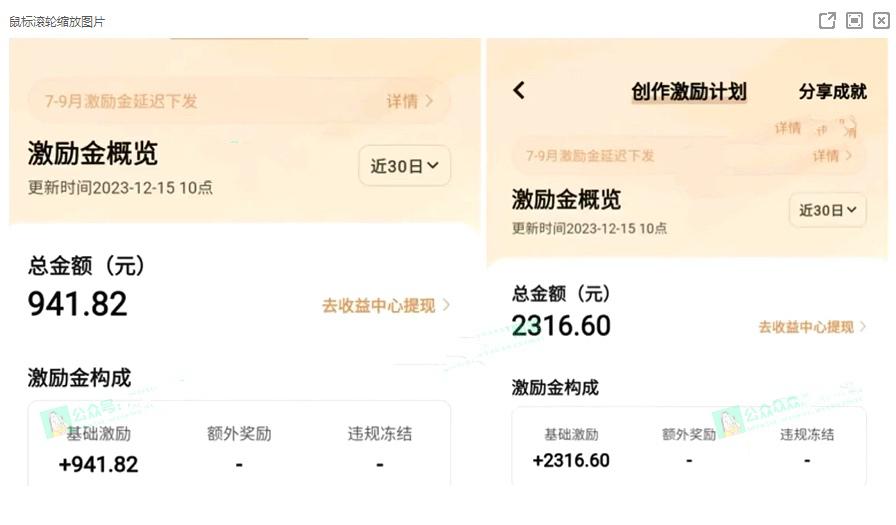Image resolution: width=896 pixels, height=525 pixels.
Task: Expand the left 近30日 dropdown
Action: coord(405,166)
